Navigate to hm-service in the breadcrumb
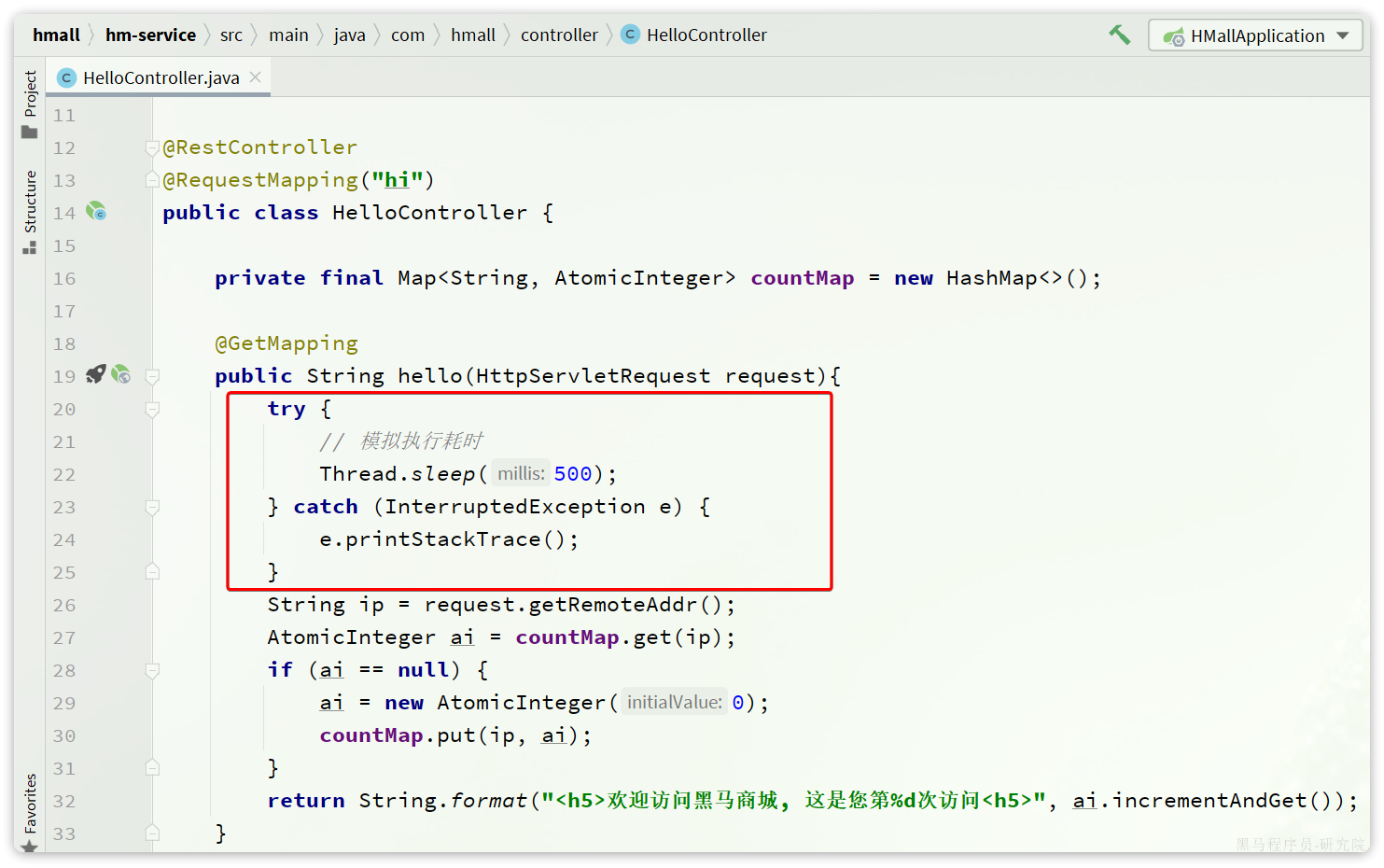1384x868 pixels. click(x=150, y=35)
